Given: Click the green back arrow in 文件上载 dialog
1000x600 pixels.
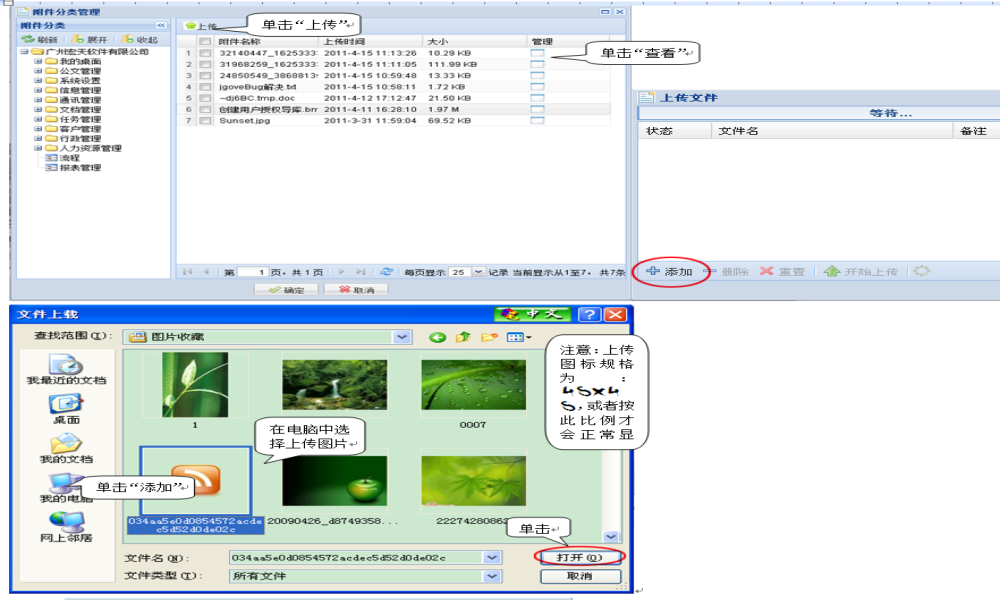Looking at the screenshot, I should click(438, 337).
